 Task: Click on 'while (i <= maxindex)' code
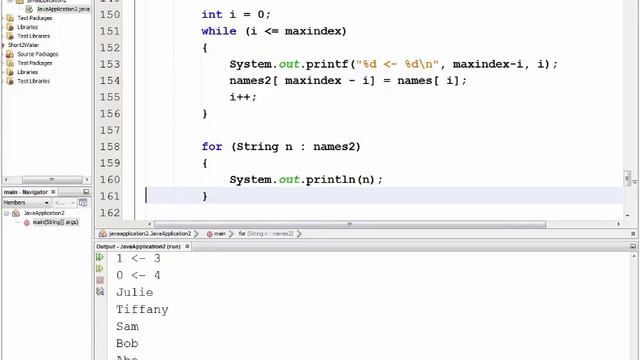(274, 31)
